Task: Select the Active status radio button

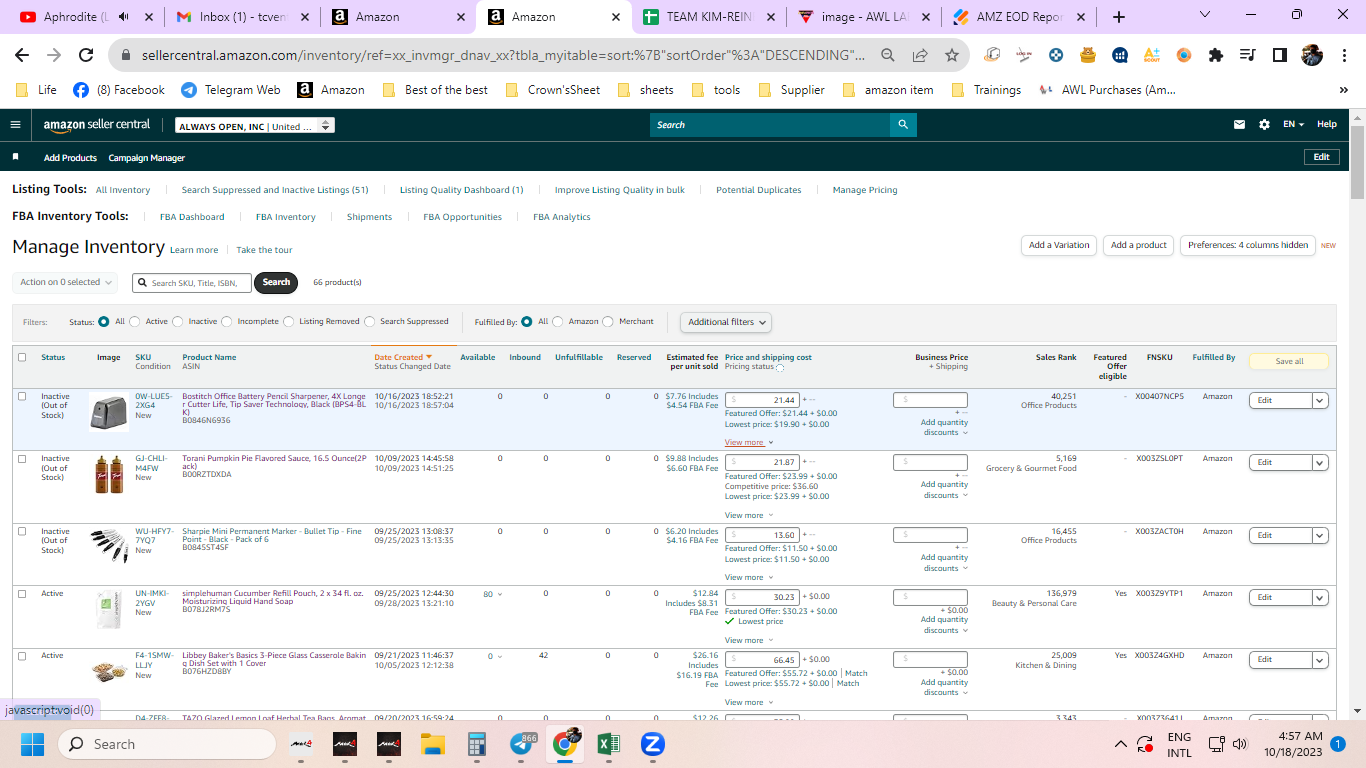Action: 135,322
